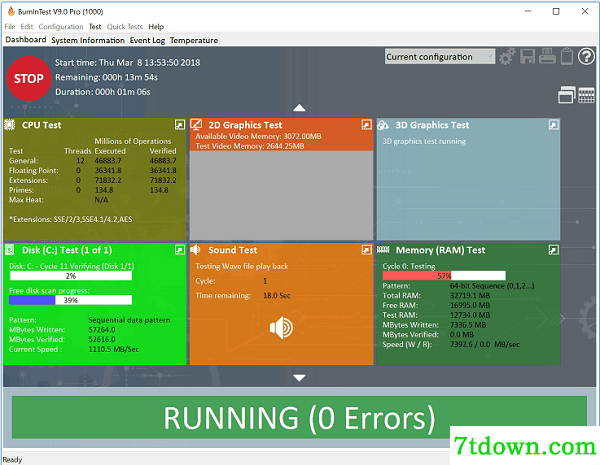Click the memory test 57% progress bar
Viewport: 600px width, 465px height.
point(444,276)
